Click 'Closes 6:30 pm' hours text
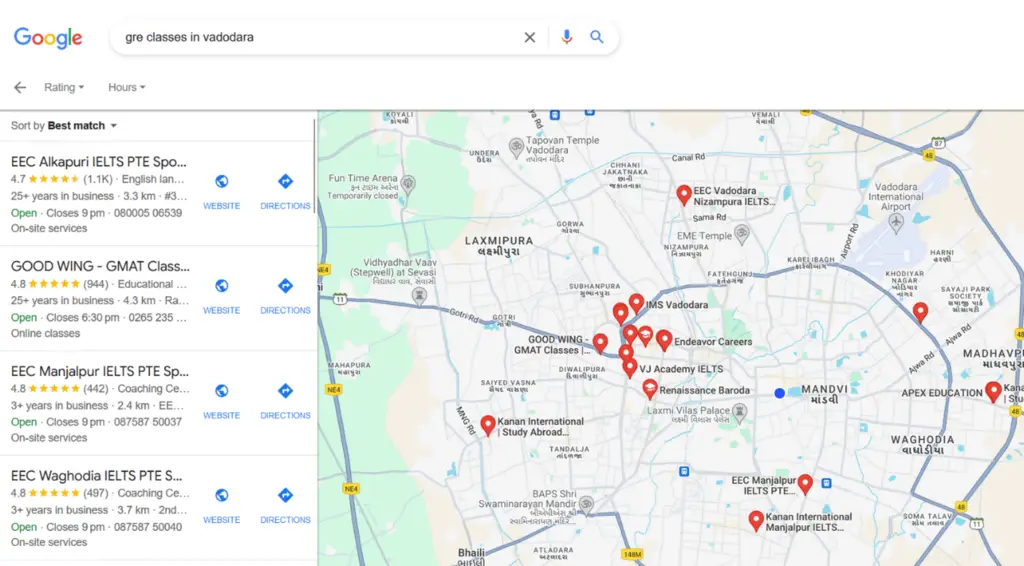The height and width of the screenshot is (566, 1024). click(x=82, y=317)
